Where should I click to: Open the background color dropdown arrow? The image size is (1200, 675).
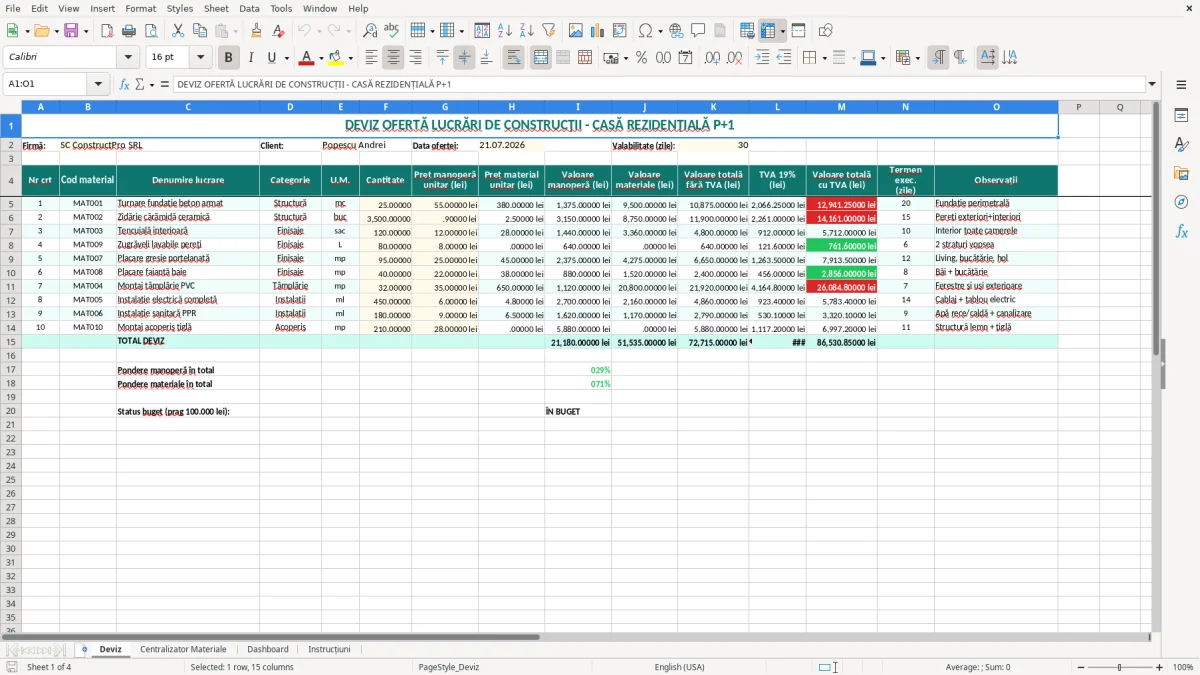pos(350,58)
